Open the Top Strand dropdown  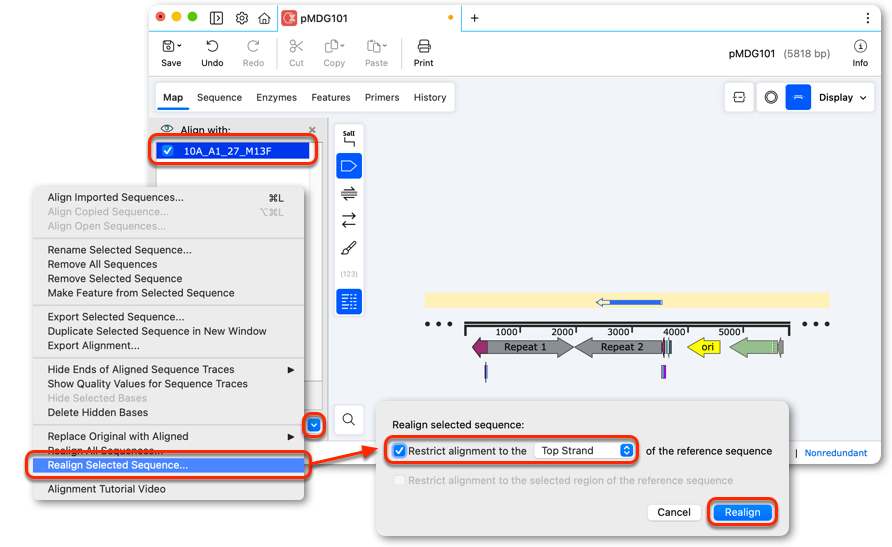coord(584,451)
